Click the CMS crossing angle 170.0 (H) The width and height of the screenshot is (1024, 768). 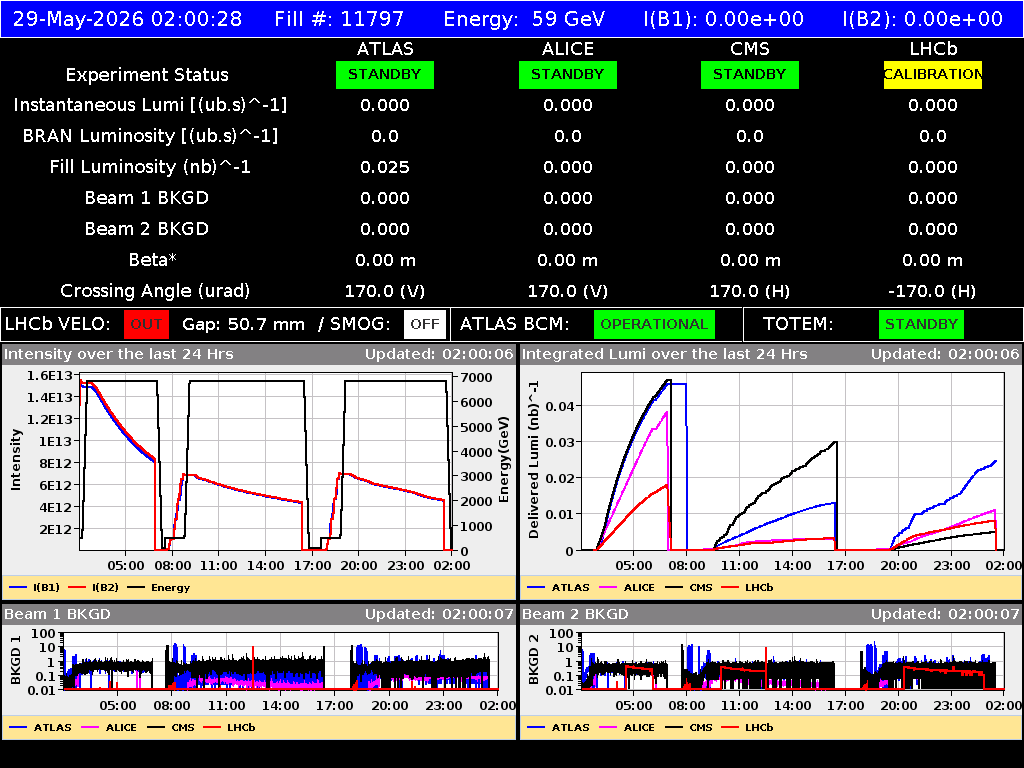pyautogui.click(x=750, y=291)
